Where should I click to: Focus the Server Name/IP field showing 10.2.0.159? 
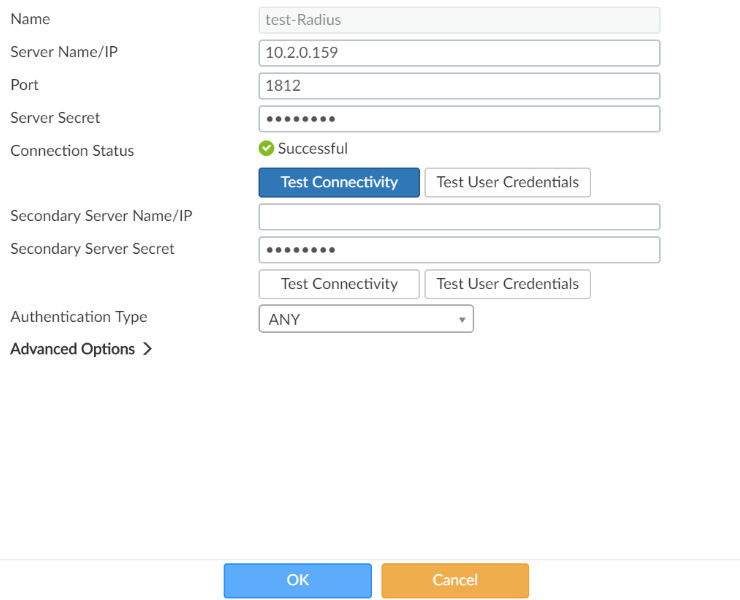(459, 53)
